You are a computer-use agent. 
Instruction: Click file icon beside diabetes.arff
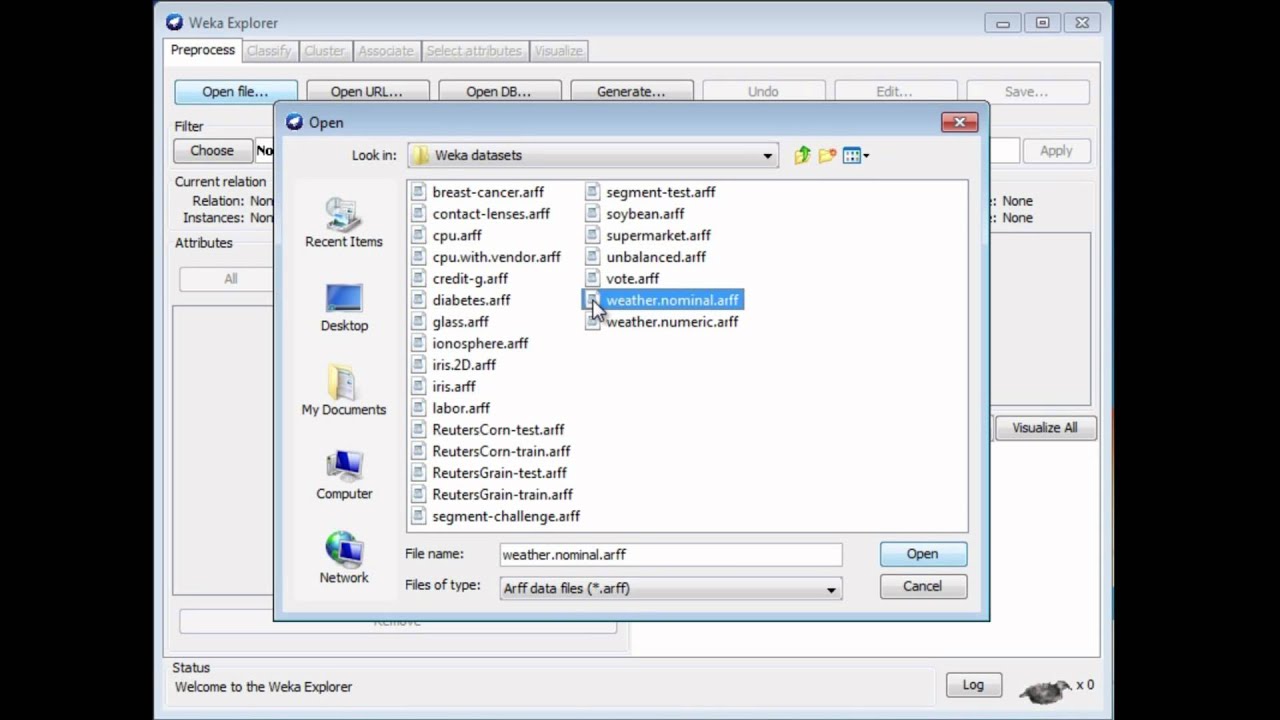tap(419, 300)
